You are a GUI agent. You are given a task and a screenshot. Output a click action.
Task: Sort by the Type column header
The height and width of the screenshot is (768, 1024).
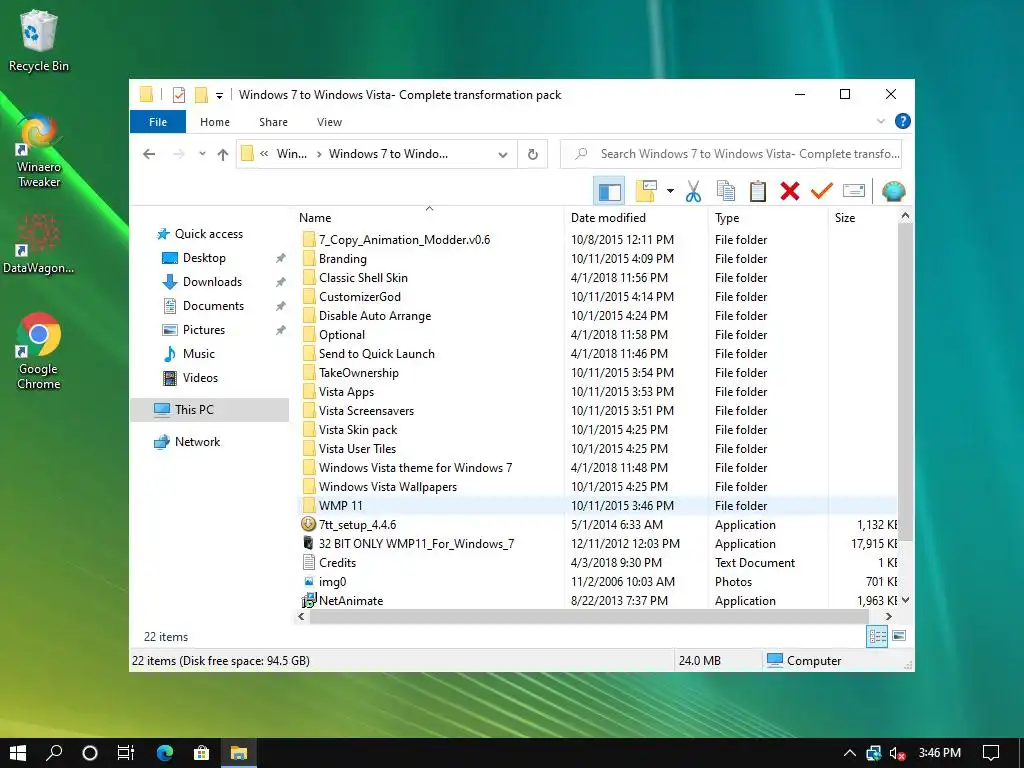(768, 218)
